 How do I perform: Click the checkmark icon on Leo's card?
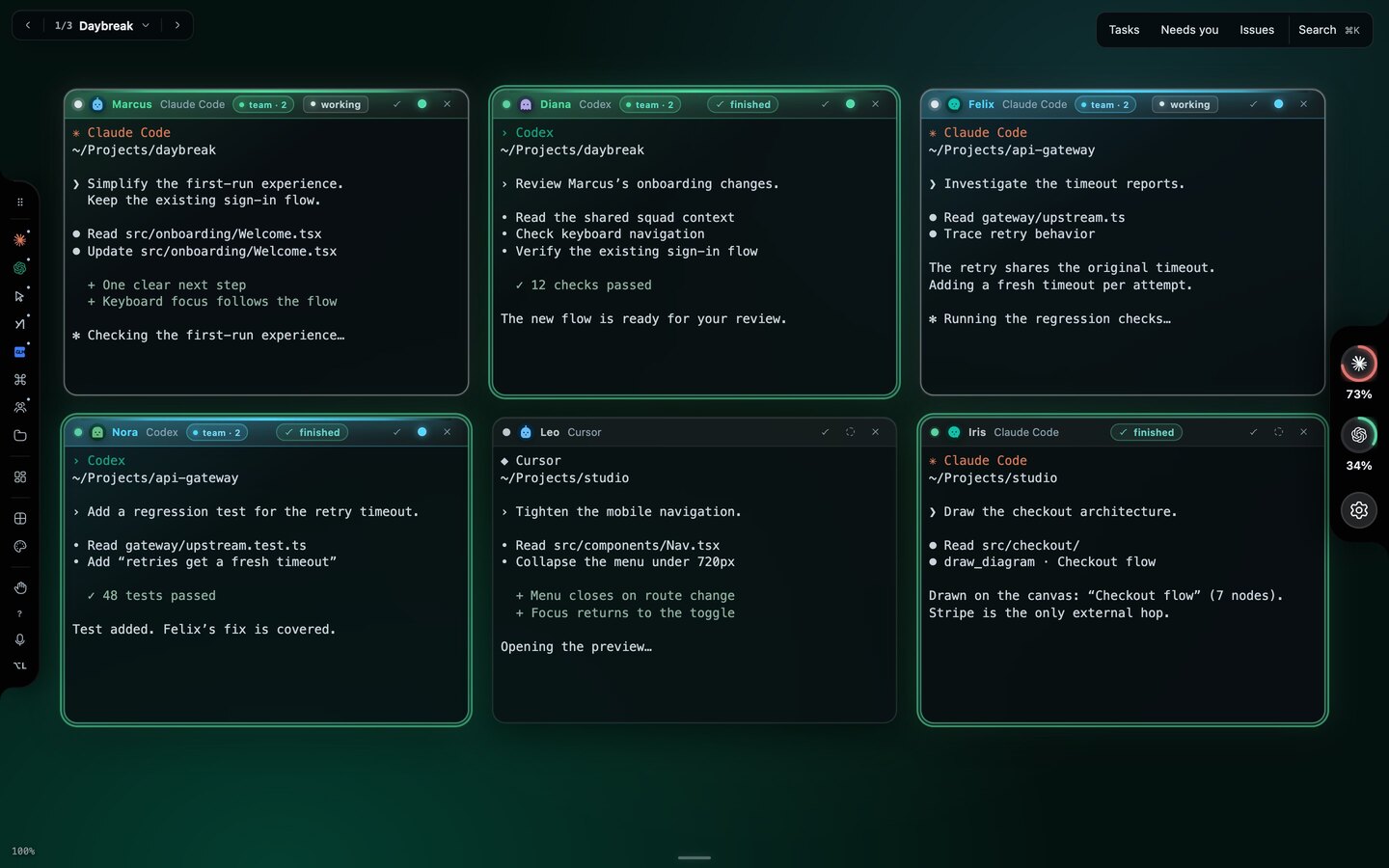tap(825, 432)
